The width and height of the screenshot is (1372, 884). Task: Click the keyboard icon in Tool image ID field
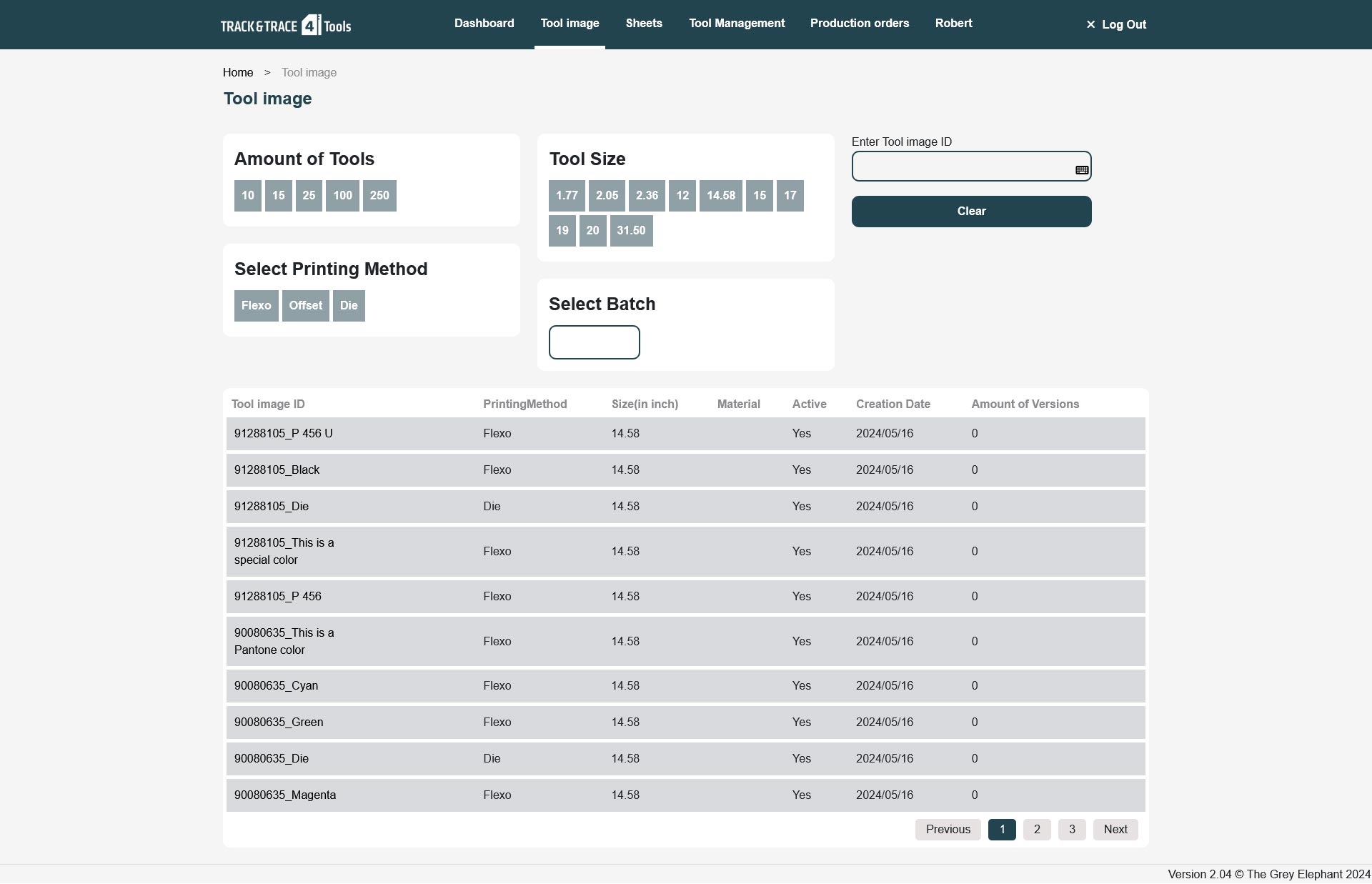tap(1082, 170)
